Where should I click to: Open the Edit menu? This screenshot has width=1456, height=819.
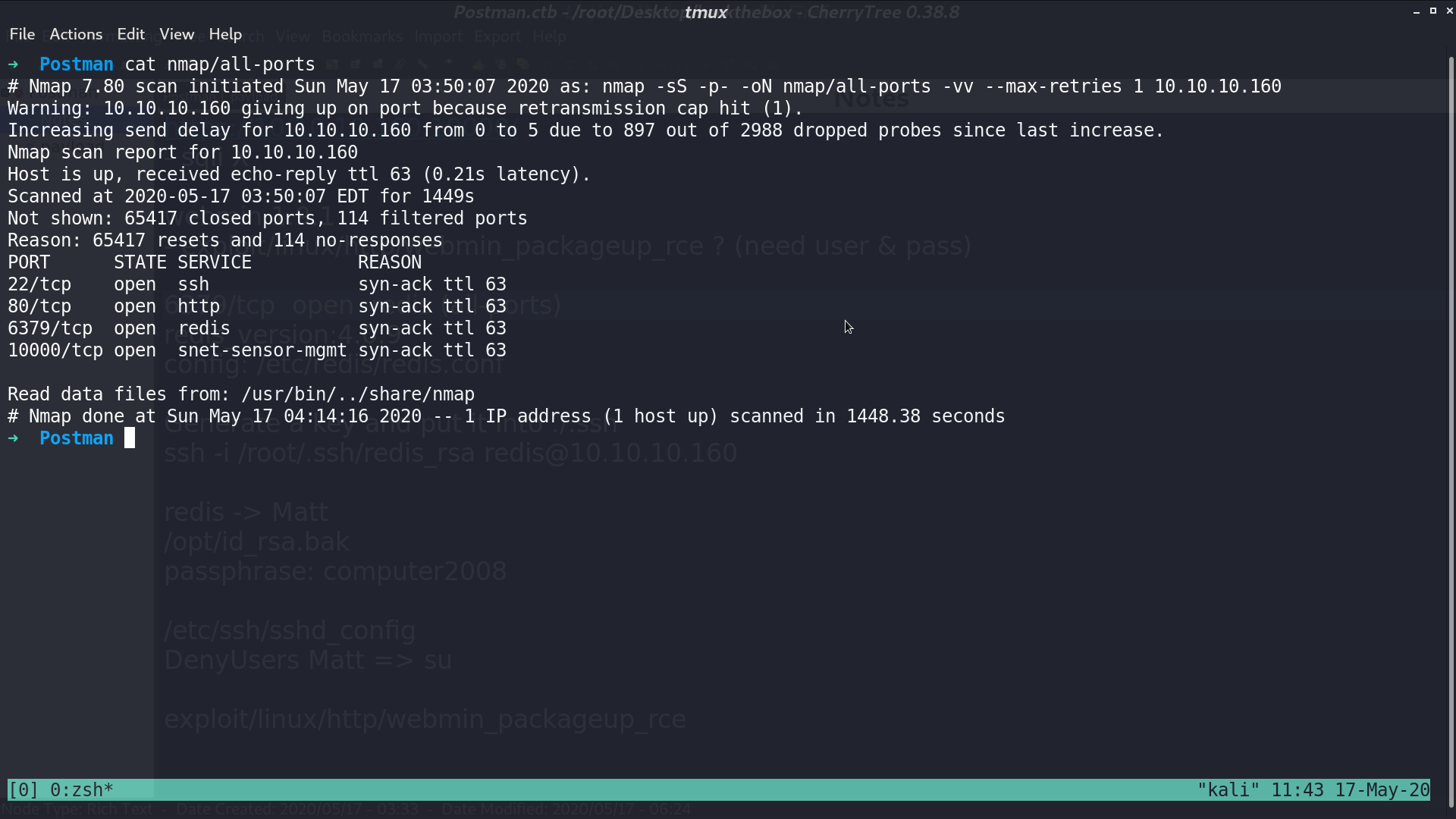tap(130, 34)
